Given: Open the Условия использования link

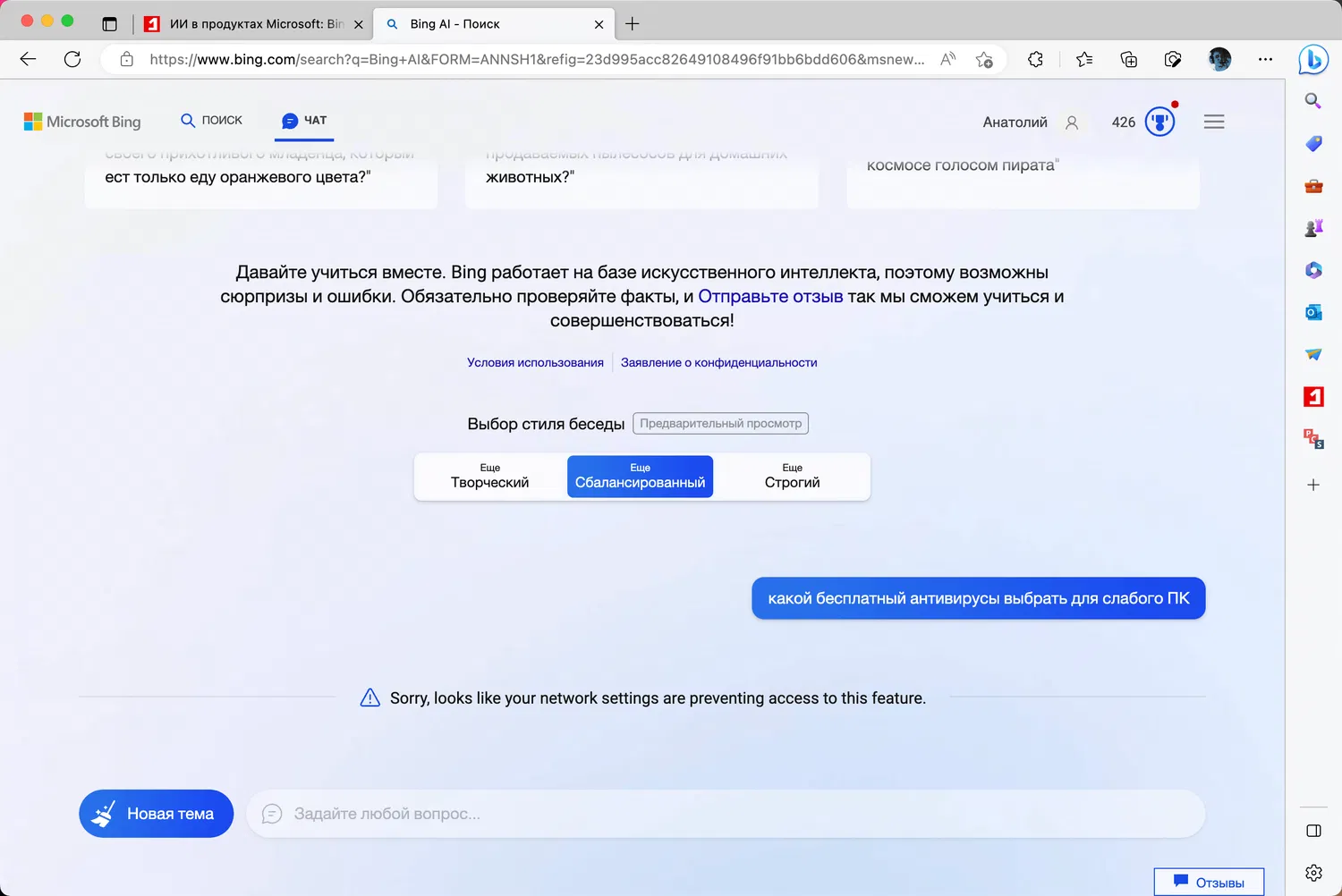Looking at the screenshot, I should point(535,363).
